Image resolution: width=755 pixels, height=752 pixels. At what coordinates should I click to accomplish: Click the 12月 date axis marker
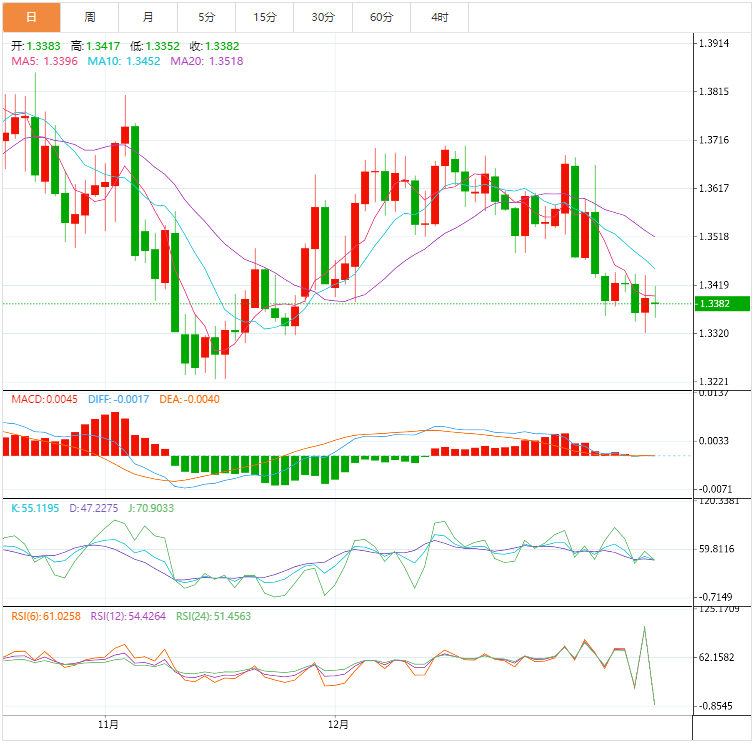339,724
